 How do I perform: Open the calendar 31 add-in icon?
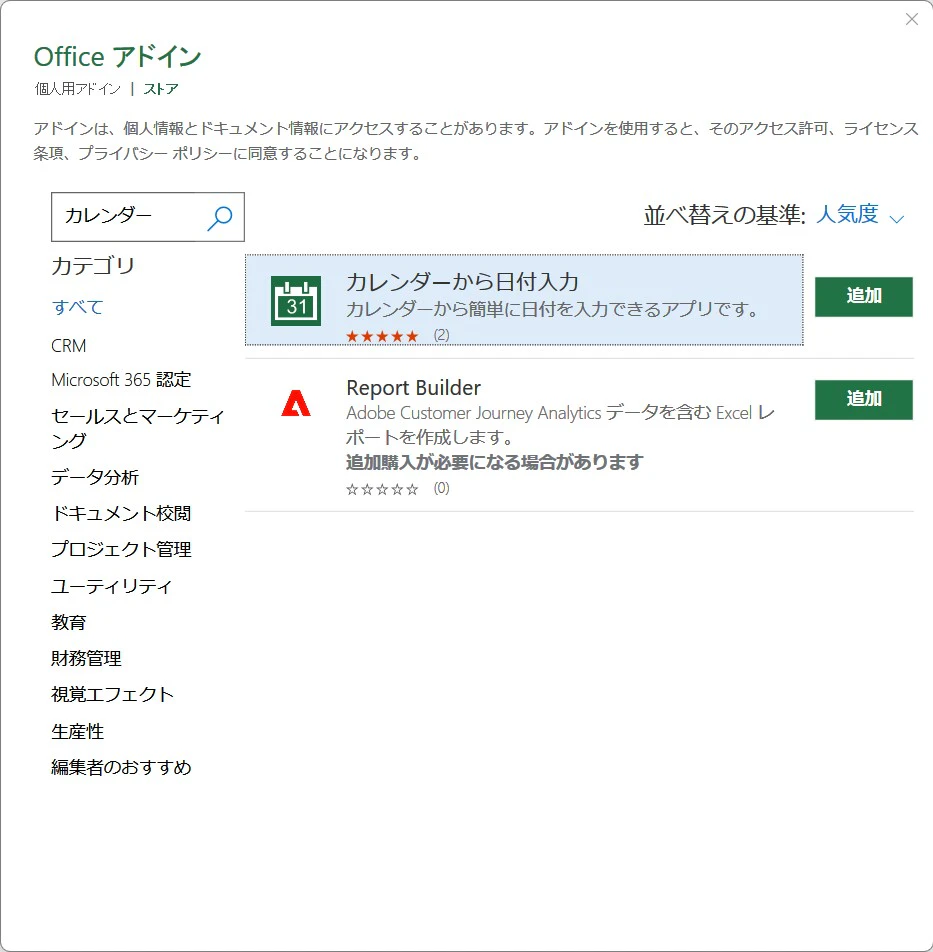[x=296, y=301]
